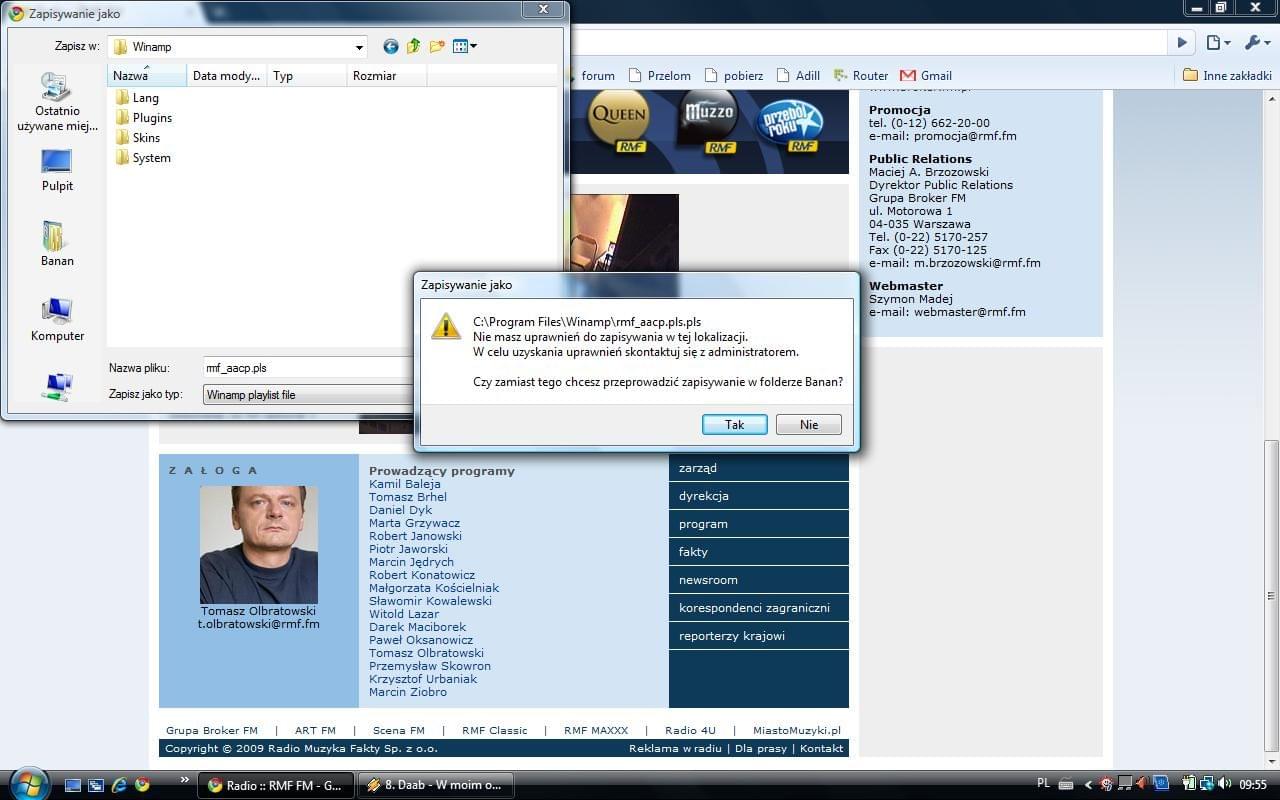This screenshot has width=1280, height=800.
Task: Go up one folder level icon
Action: tap(414, 46)
